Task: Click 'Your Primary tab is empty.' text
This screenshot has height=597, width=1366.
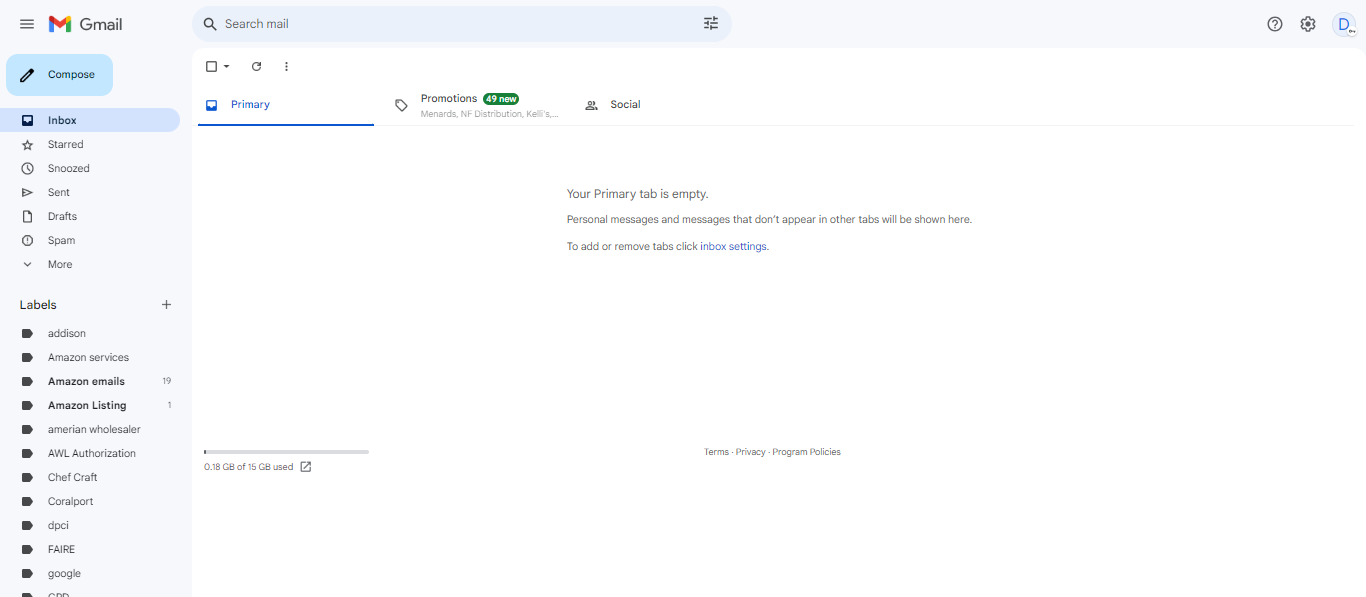Action: click(x=638, y=194)
